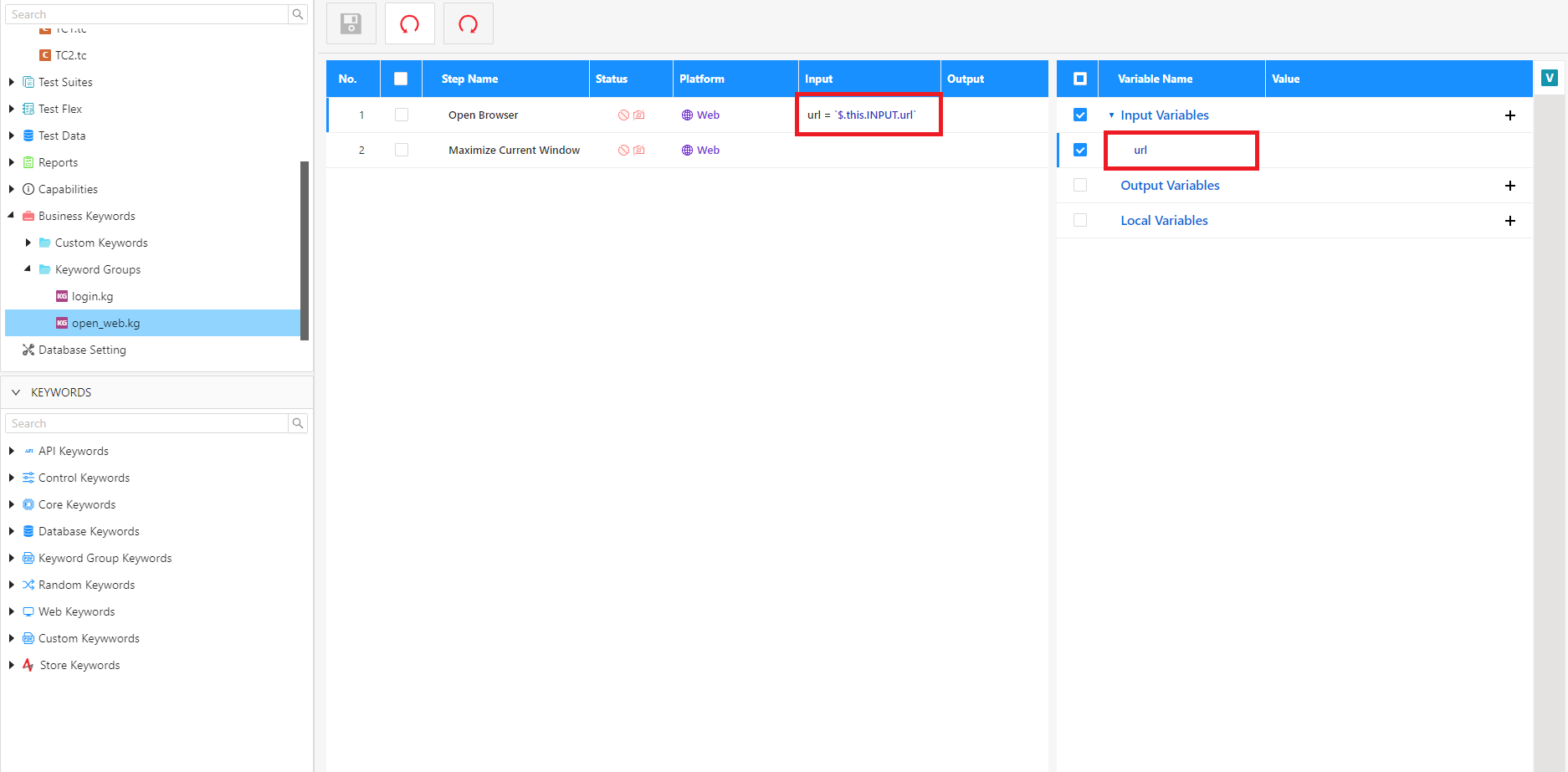
Task: Click the Test Data database icon
Action: (28, 135)
